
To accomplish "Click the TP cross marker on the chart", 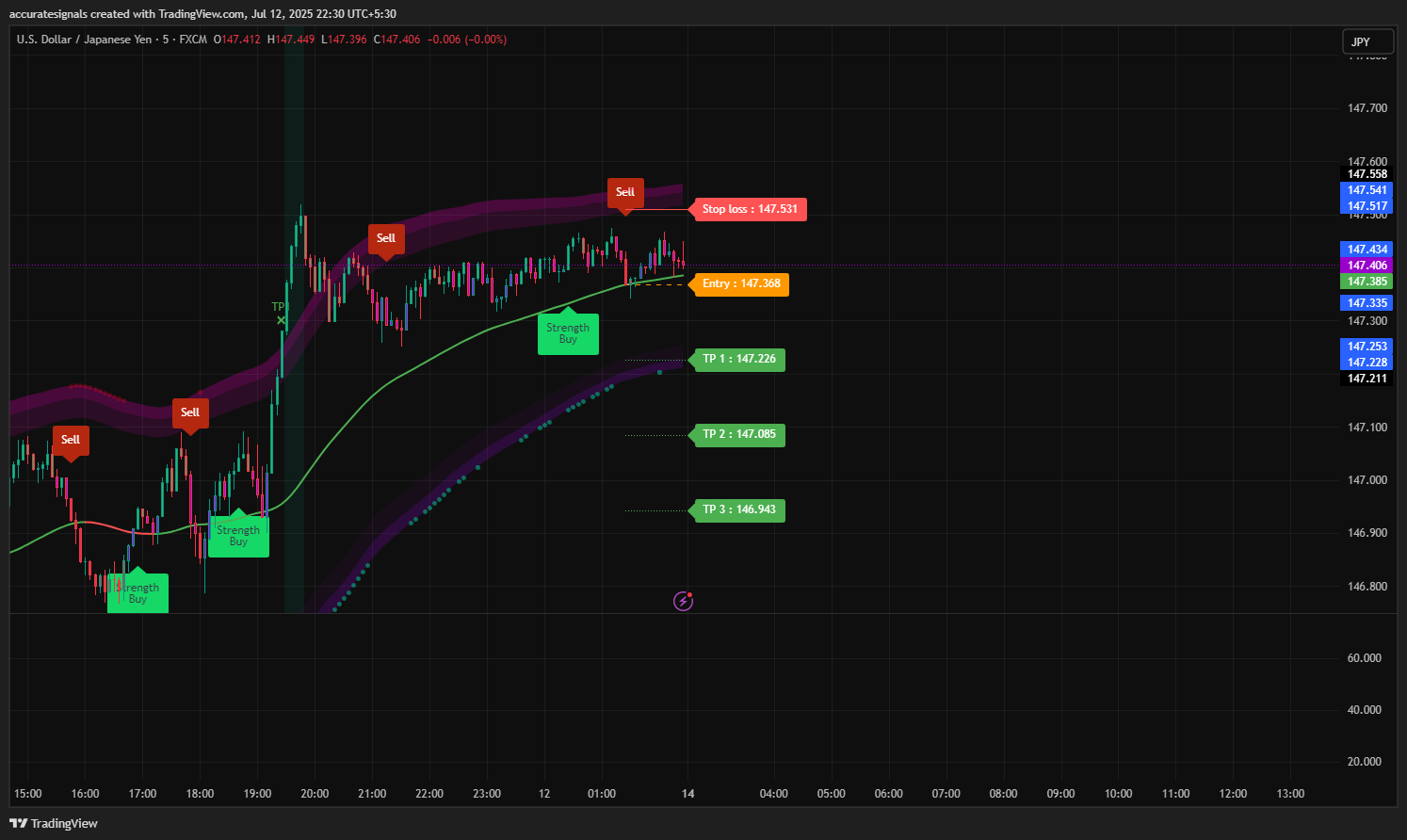I will point(281,320).
